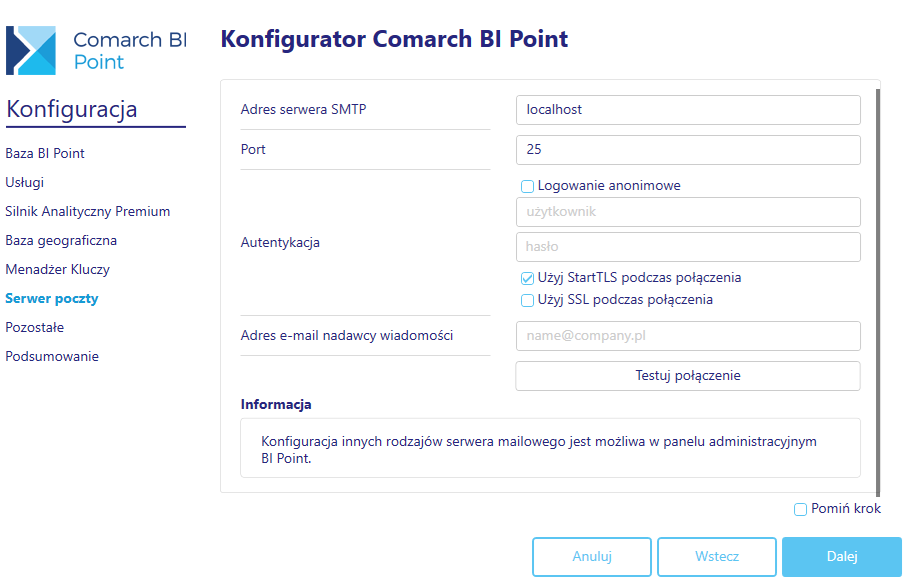
Task: Click the Port label text
Action: [253, 149]
